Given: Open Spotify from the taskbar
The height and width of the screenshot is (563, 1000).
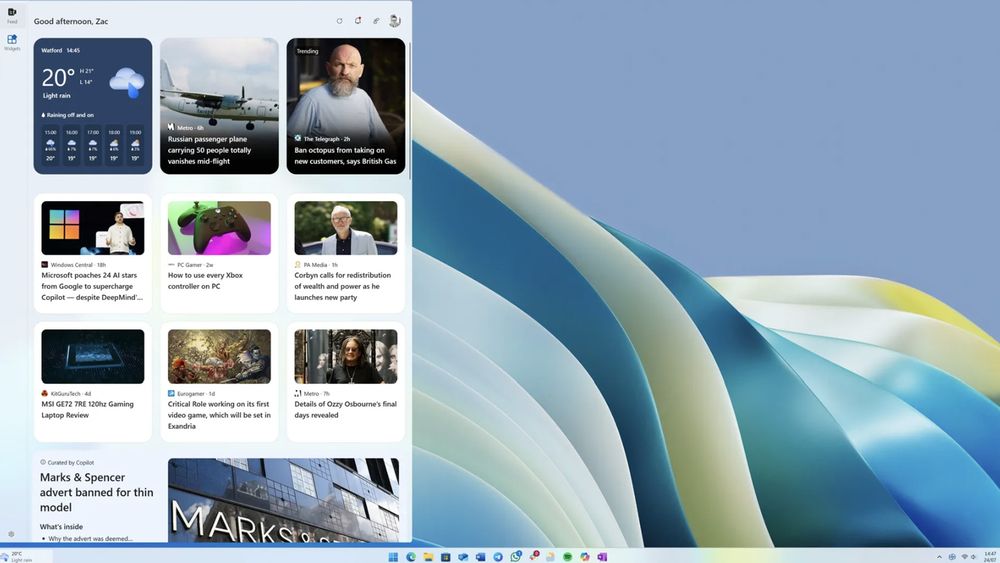Looking at the screenshot, I should pos(567,557).
